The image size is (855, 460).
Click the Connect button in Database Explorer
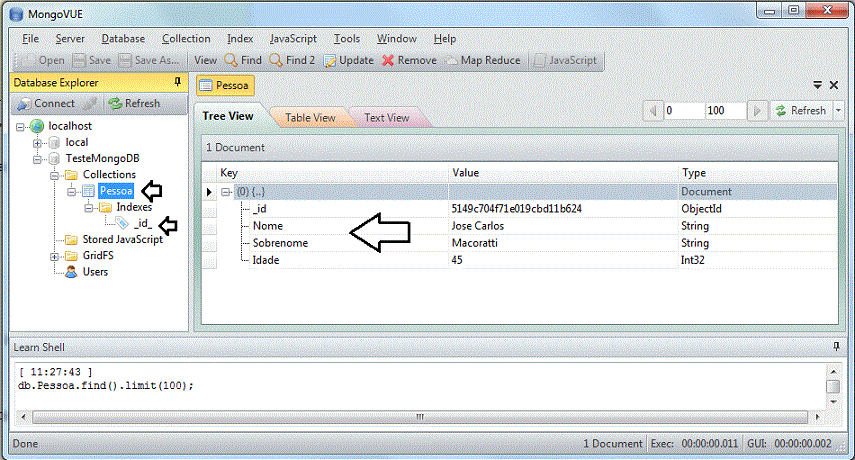click(46, 103)
